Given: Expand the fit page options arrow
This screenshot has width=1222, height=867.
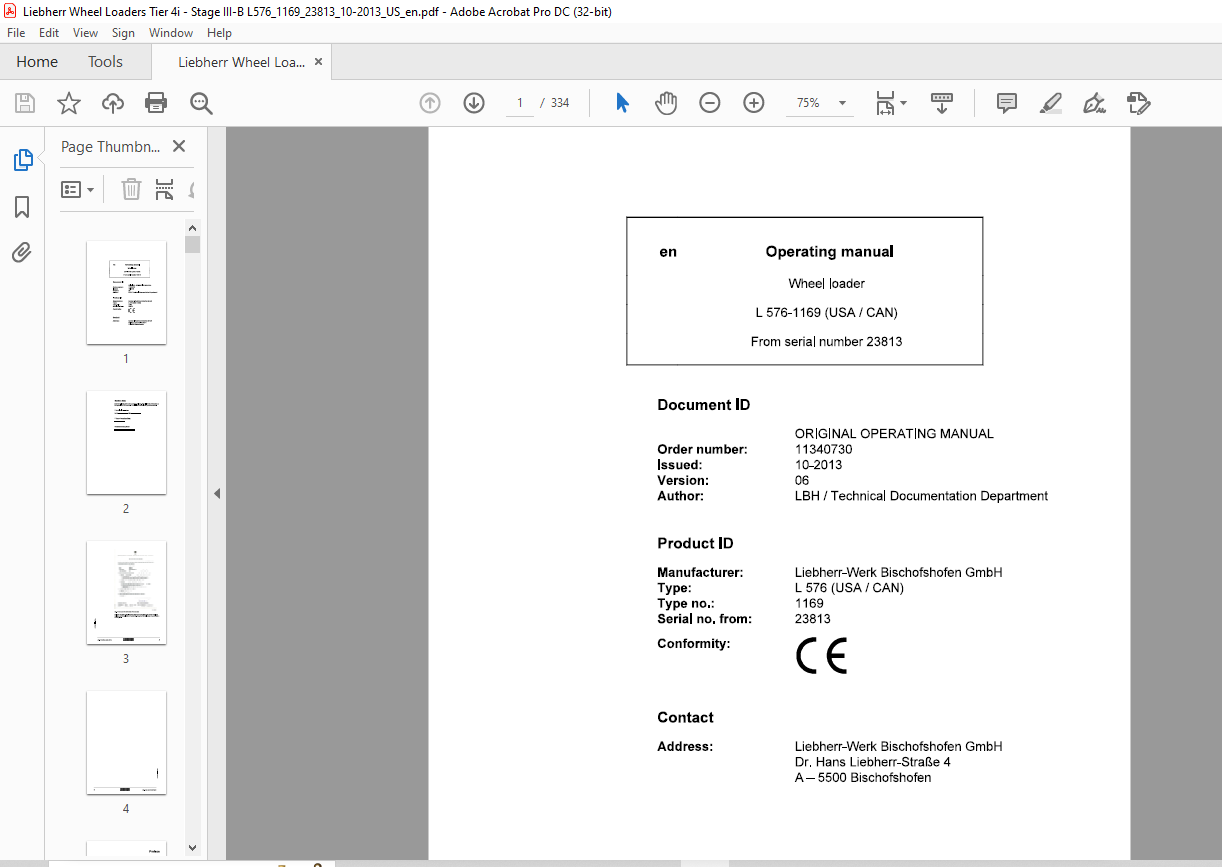Looking at the screenshot, I should point(903,103).
